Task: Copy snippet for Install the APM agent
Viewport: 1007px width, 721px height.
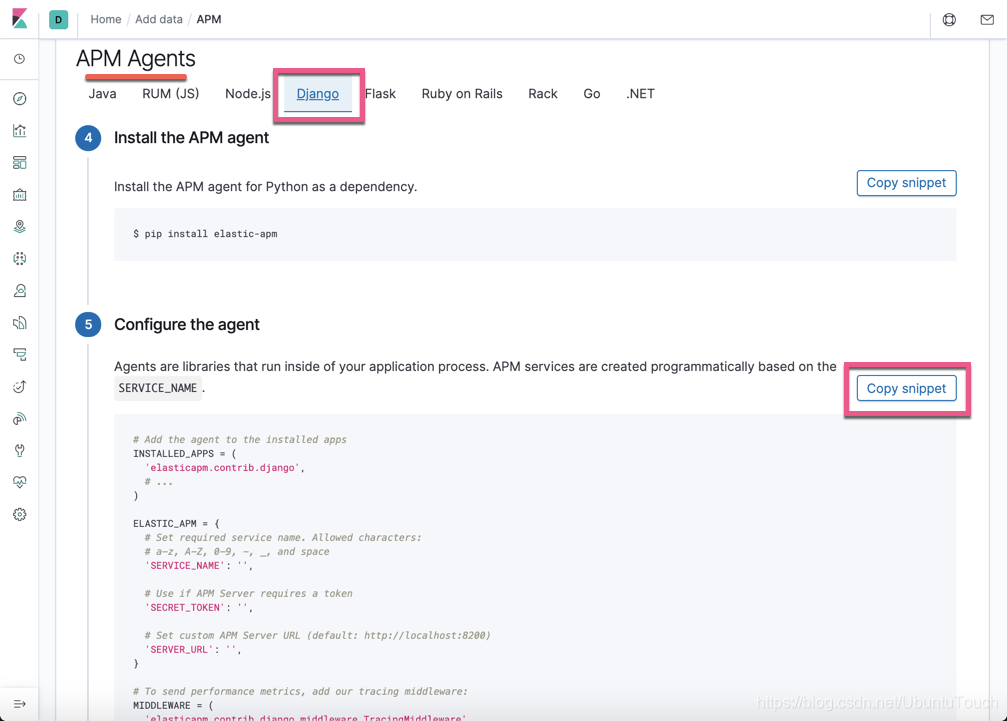Action: click(906, 183)
